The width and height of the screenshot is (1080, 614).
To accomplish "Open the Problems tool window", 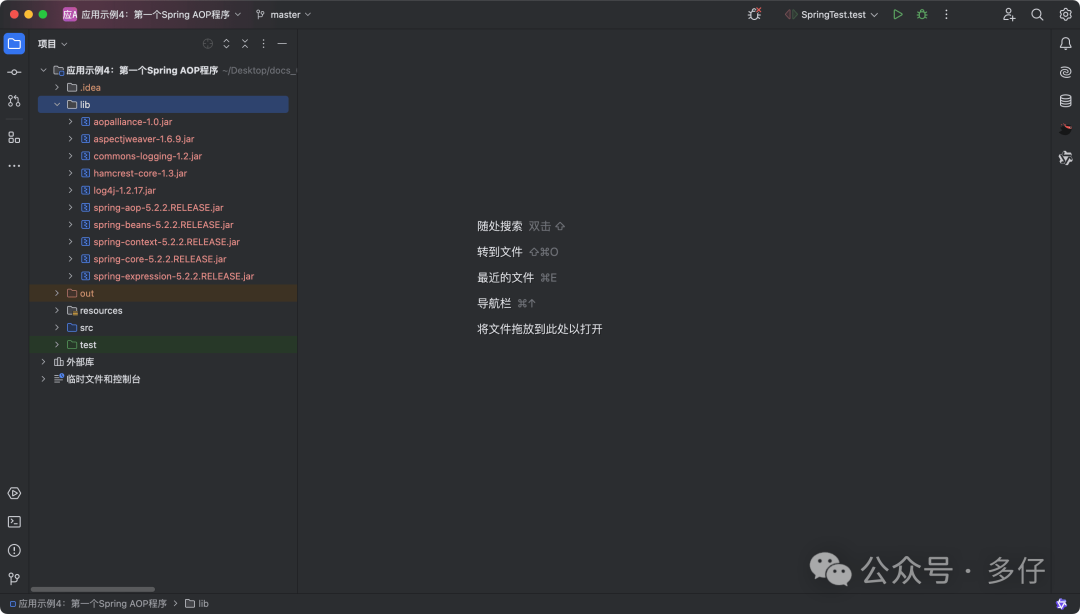I will click(x=14, y=551).
